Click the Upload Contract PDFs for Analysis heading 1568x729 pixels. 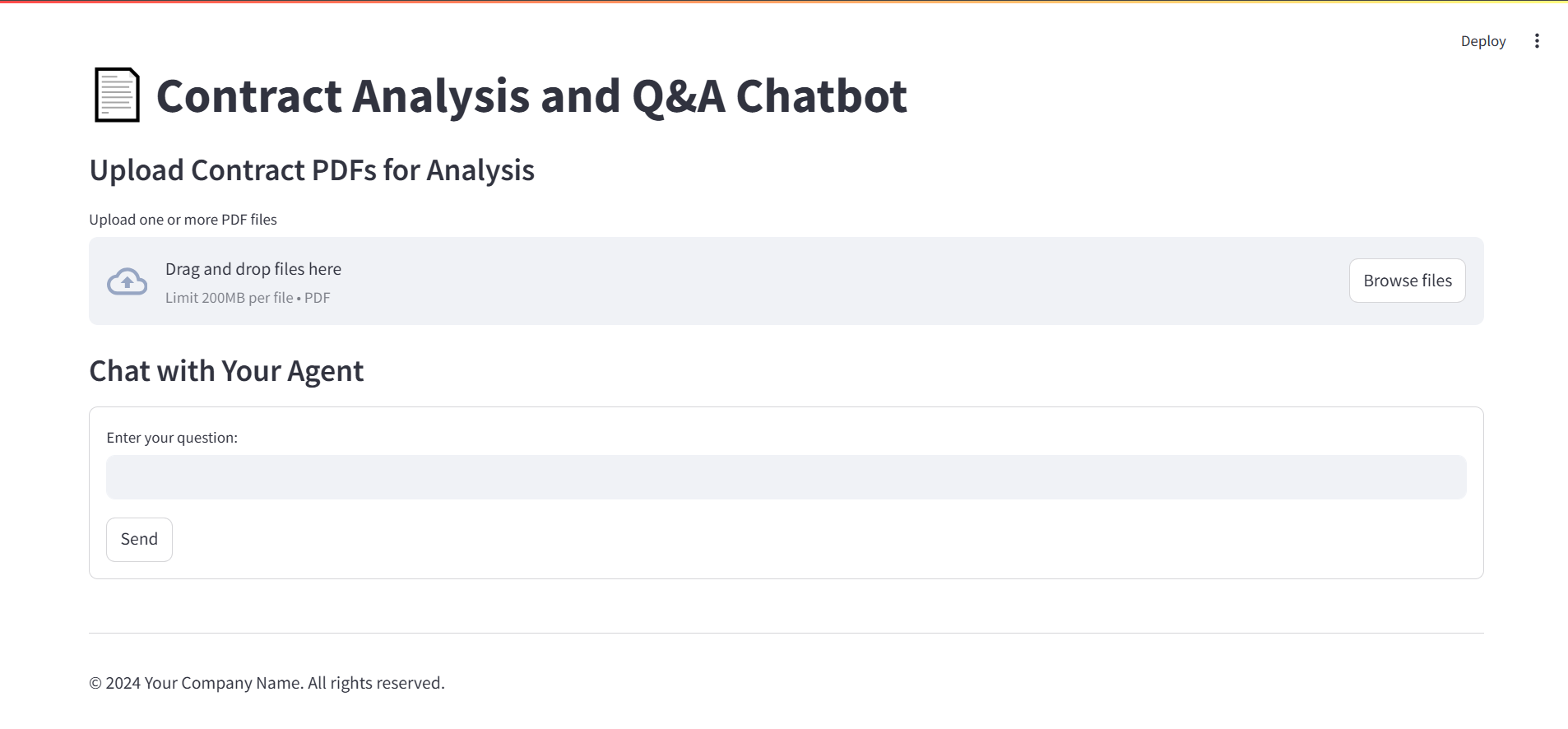coord(312,170)
